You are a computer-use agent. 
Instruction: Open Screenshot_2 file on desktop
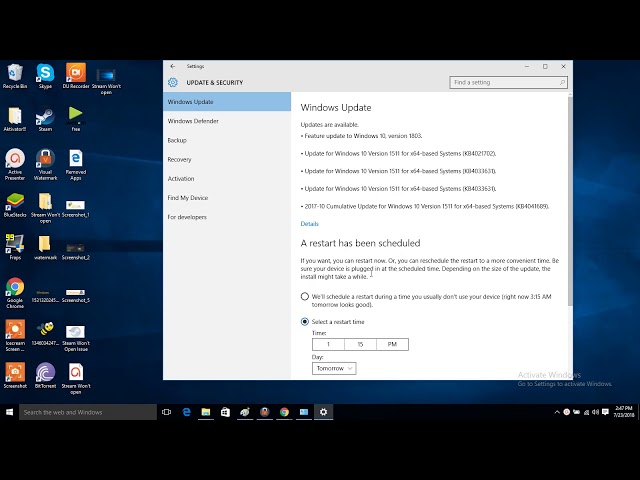tap(76, 251)
